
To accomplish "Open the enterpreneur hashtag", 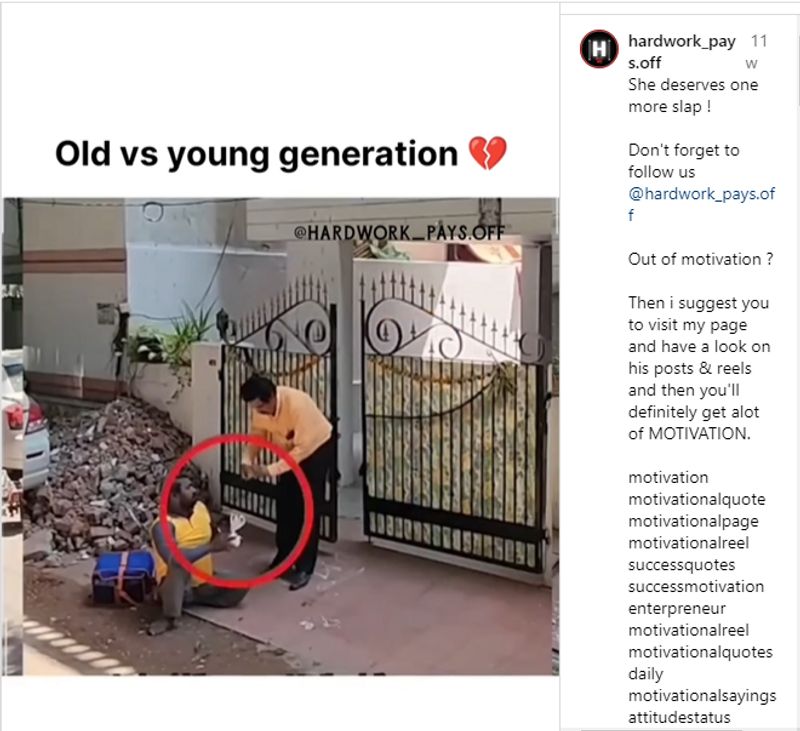I will pos(677,609).
